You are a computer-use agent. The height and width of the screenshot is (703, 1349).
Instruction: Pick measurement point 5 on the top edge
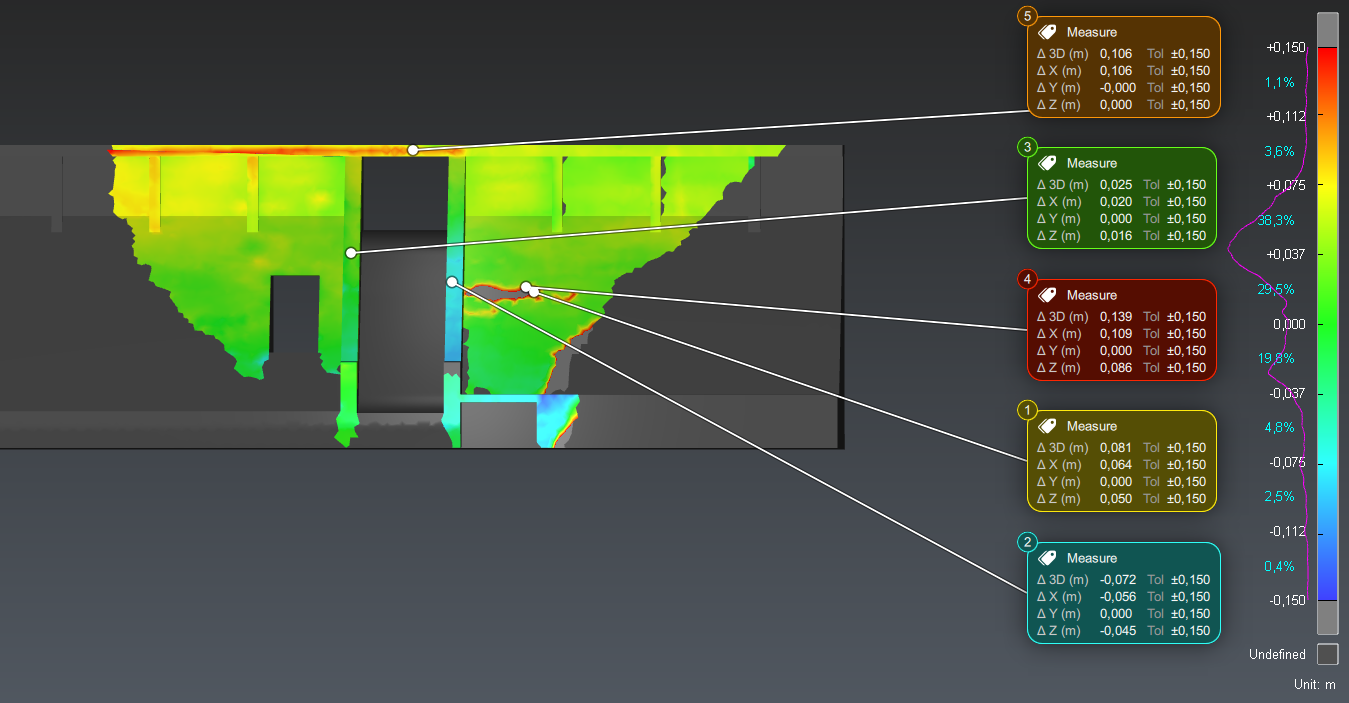(x=413, y=150)
